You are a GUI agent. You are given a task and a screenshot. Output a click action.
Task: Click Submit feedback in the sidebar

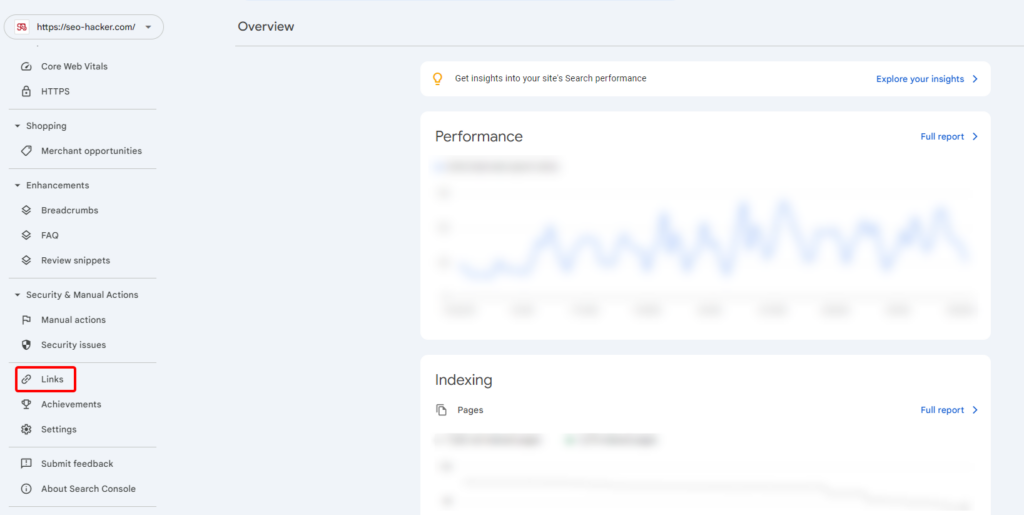click(x=77, y=464)
